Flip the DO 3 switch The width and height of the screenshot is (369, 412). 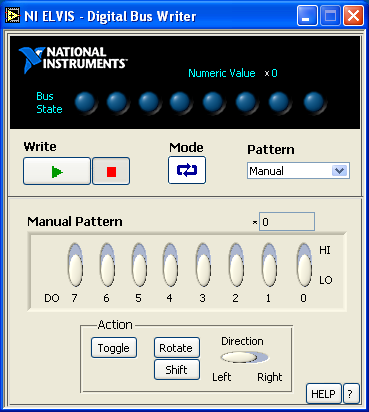pos(203,265)
